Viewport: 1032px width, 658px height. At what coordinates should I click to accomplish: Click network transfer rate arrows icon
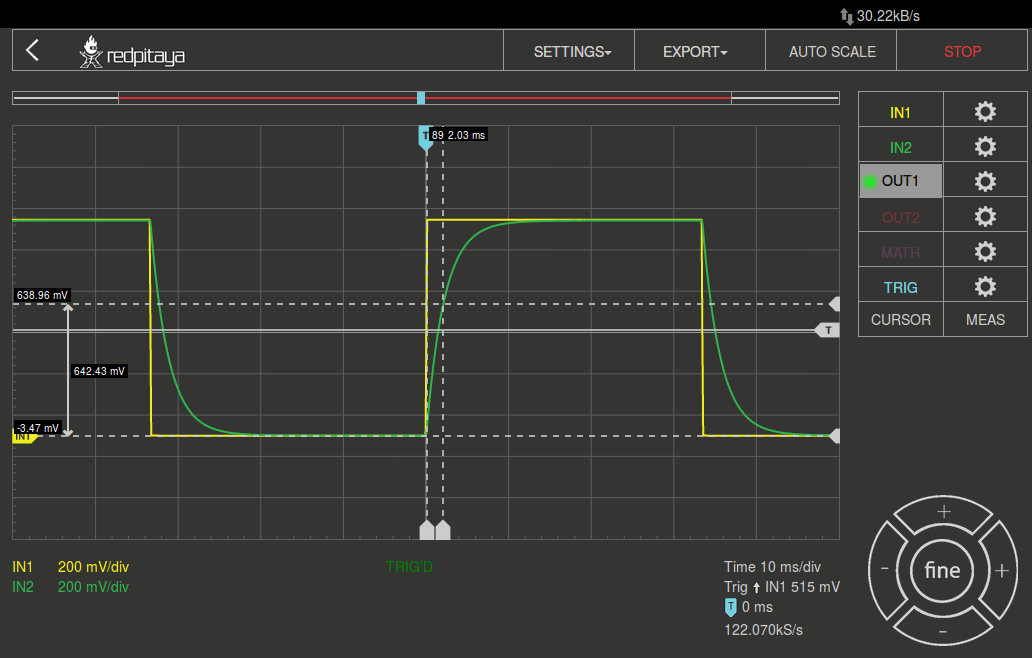(x=846, y=16)
